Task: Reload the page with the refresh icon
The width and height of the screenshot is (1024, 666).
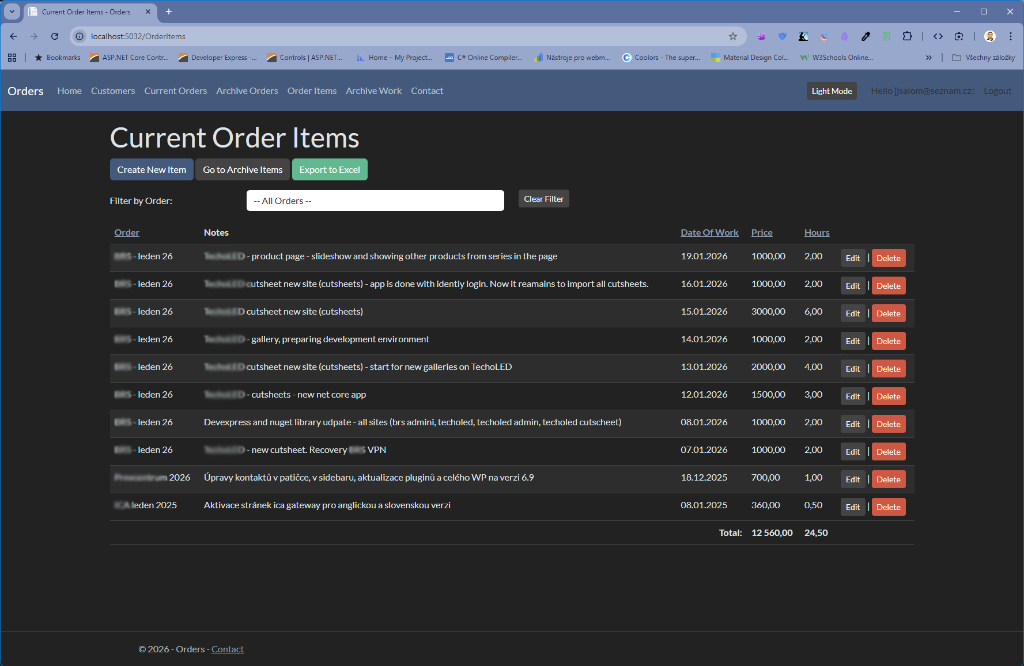Action: click(54, 36)
